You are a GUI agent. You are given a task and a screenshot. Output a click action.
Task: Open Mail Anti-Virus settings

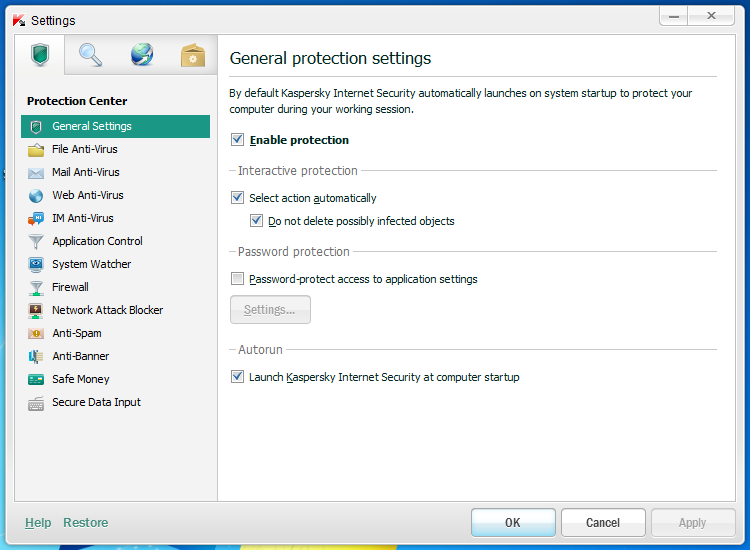pos(115,172)
